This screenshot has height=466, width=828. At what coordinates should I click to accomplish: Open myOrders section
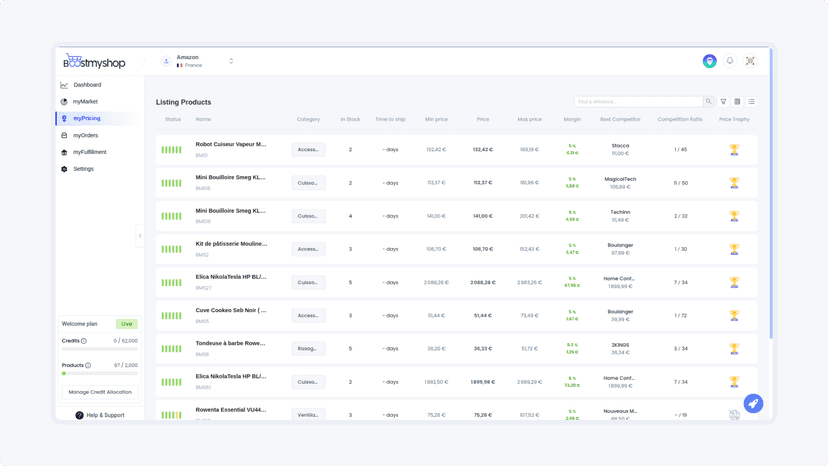pos(85,135)
